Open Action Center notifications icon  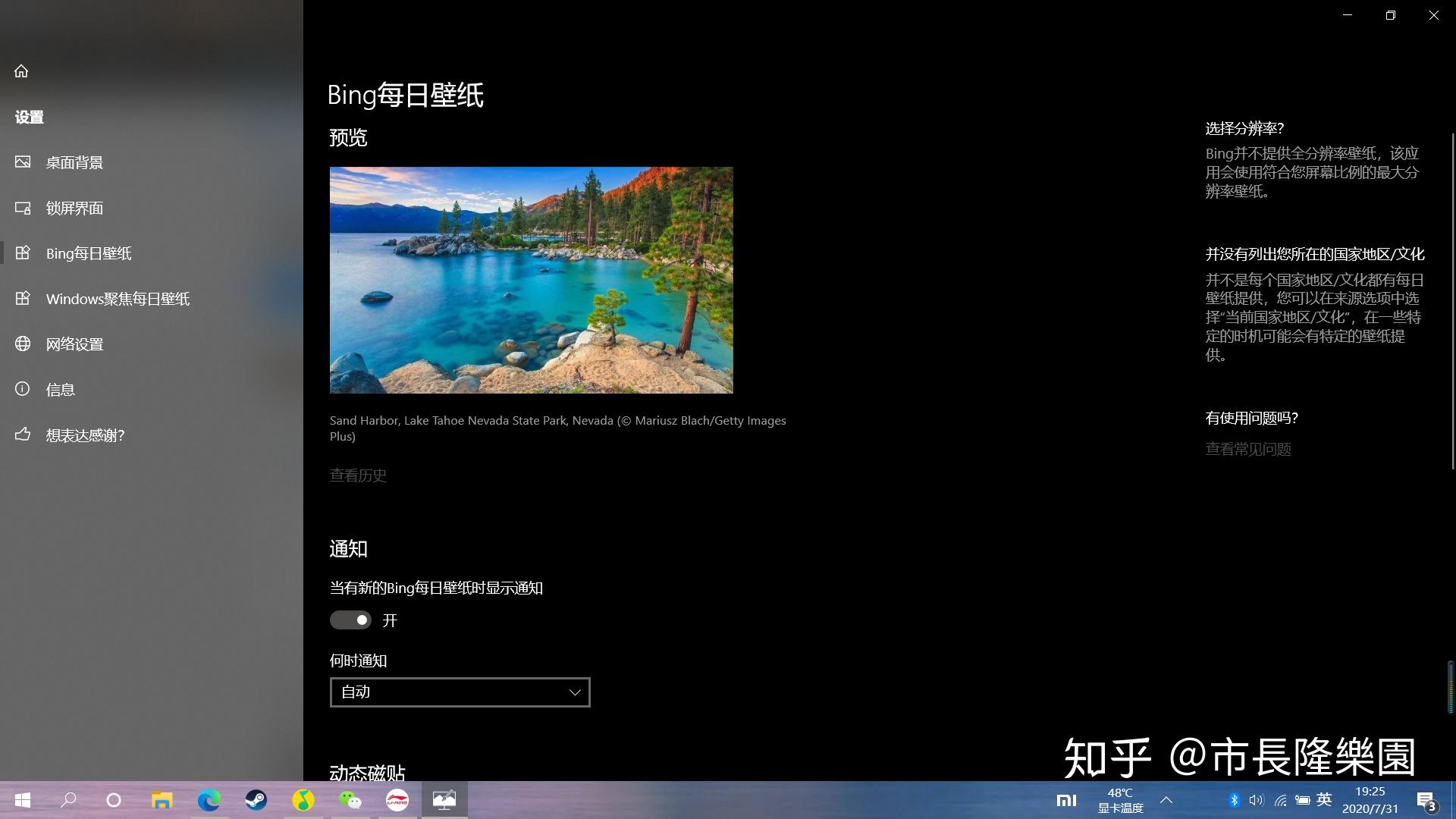pyautogui.click(x=1426, y=801)
